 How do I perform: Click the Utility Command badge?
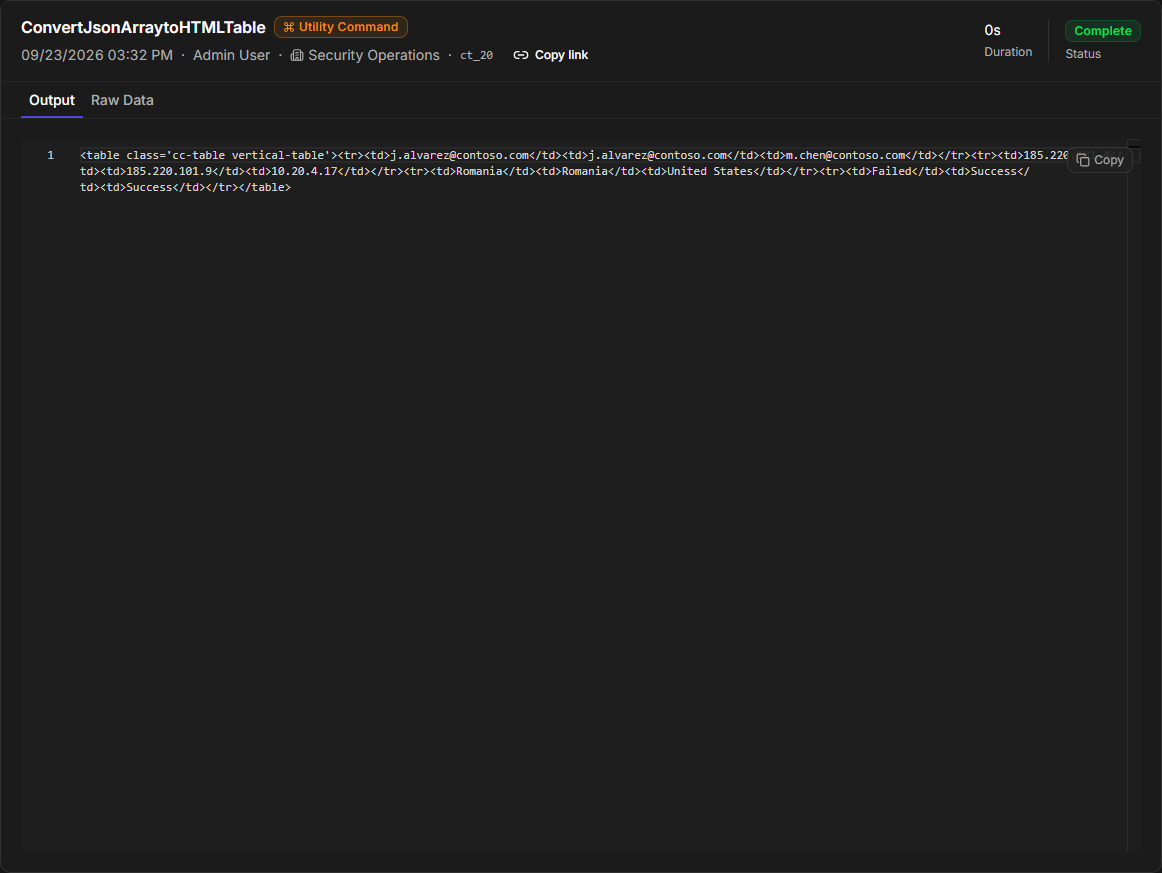pos(341,27)
